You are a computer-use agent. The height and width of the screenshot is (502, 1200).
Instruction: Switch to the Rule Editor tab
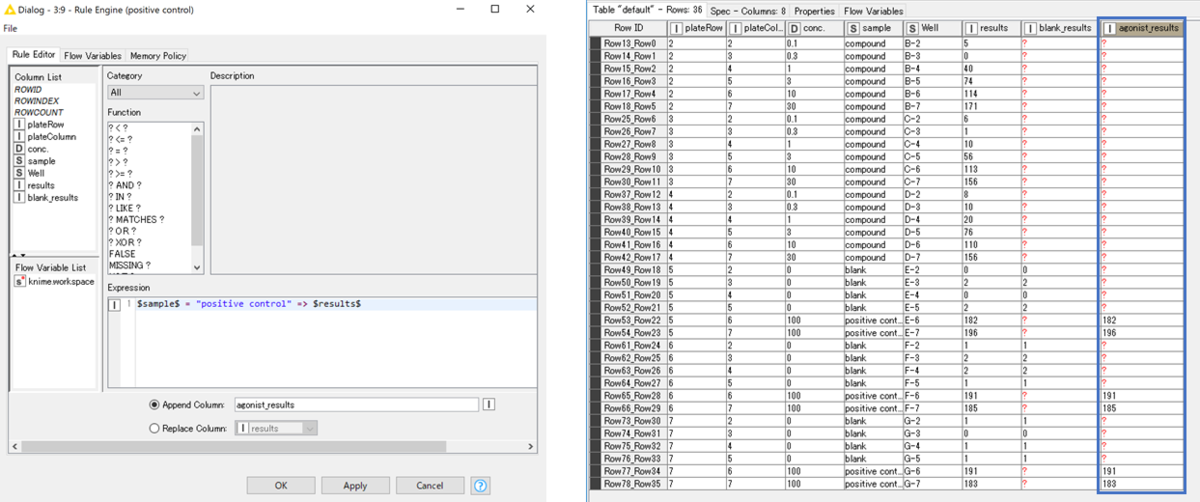tap(34, 55)
